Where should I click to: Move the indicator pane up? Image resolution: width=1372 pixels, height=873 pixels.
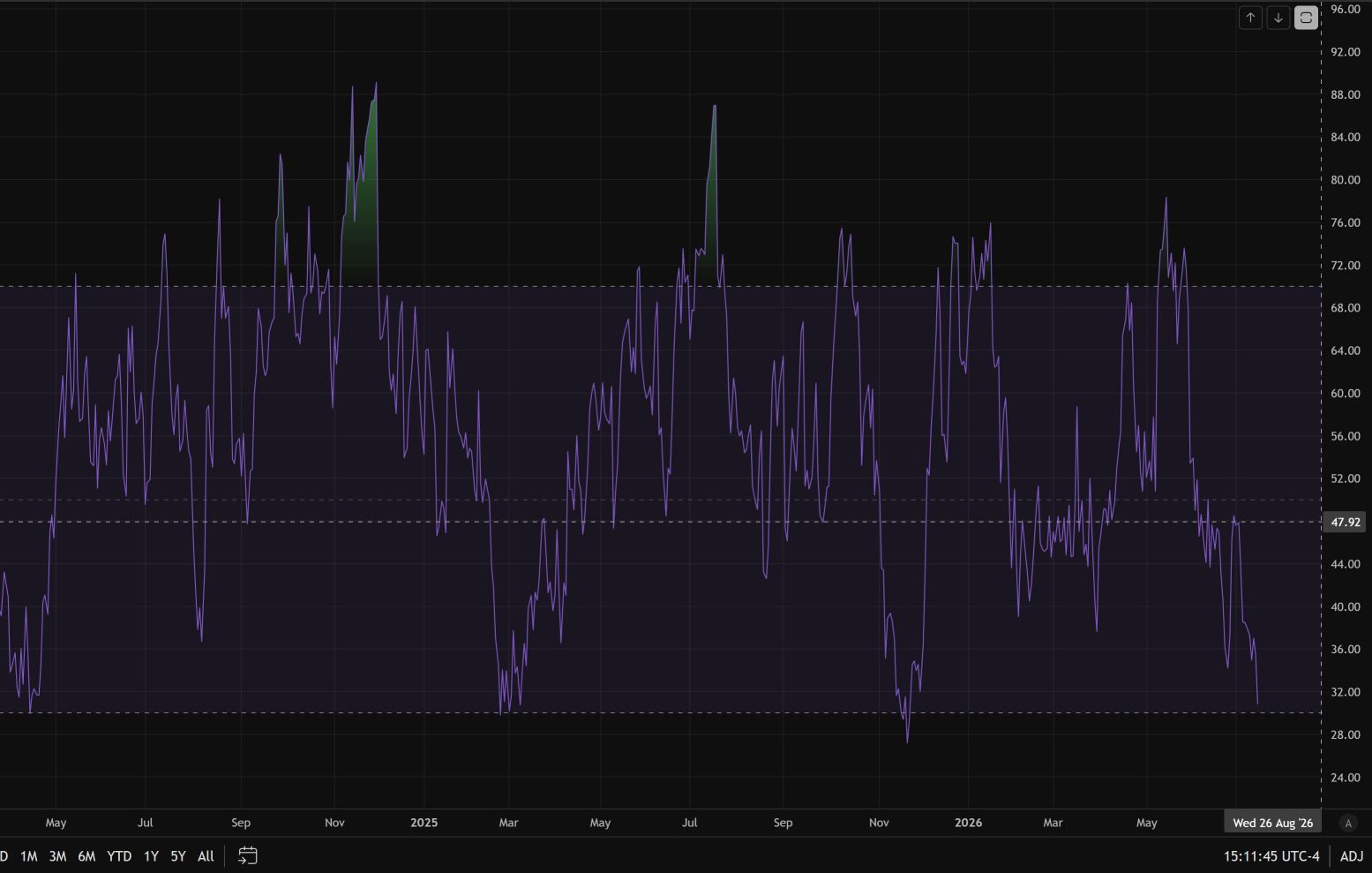[x=1250, y=18]
